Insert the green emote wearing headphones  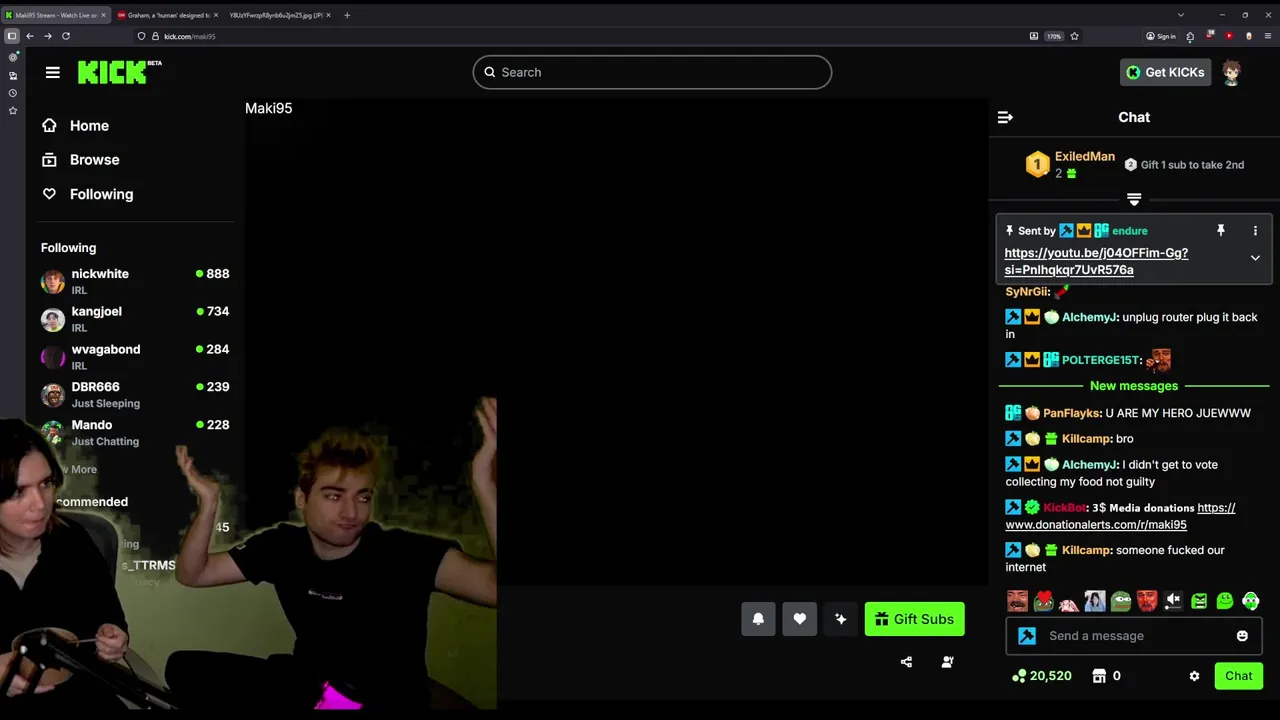(x=1251, y=601)
